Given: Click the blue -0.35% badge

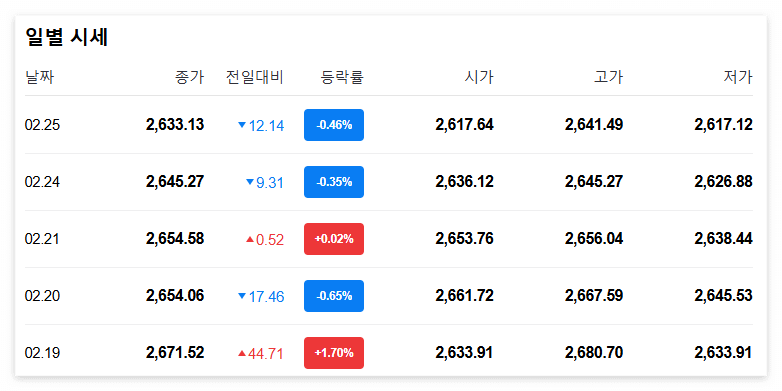Looking at the screenshot, I should click(x=334, y=182).
